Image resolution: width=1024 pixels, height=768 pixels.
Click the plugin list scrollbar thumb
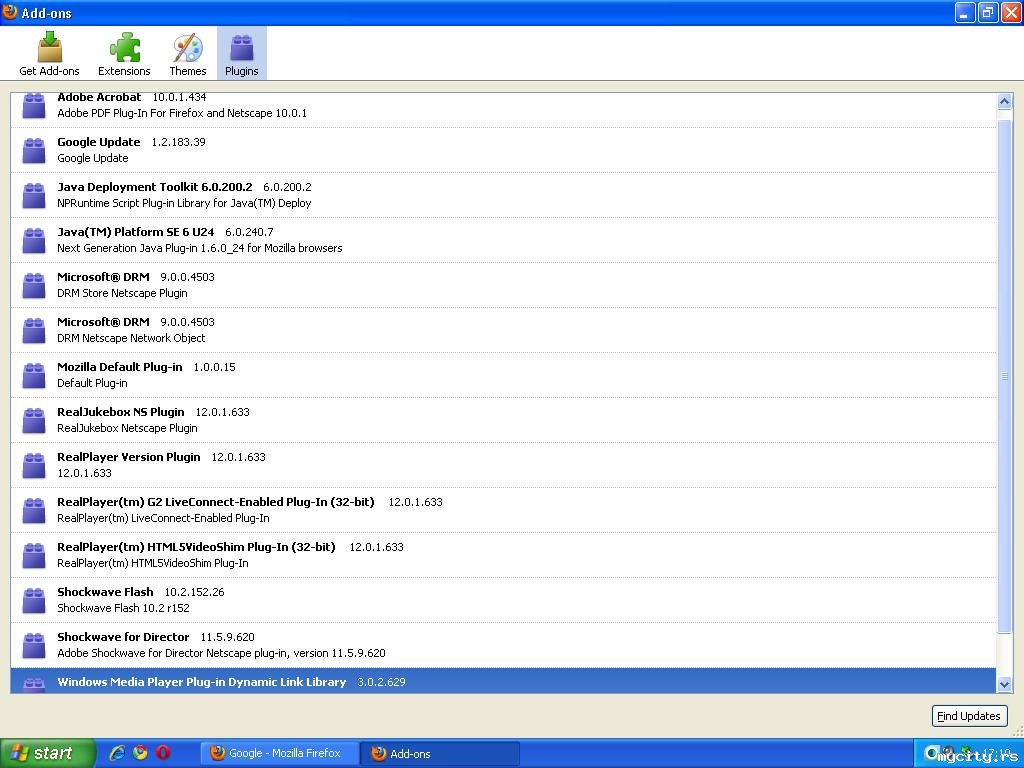pyautogui.click(x=1004, y=376)
